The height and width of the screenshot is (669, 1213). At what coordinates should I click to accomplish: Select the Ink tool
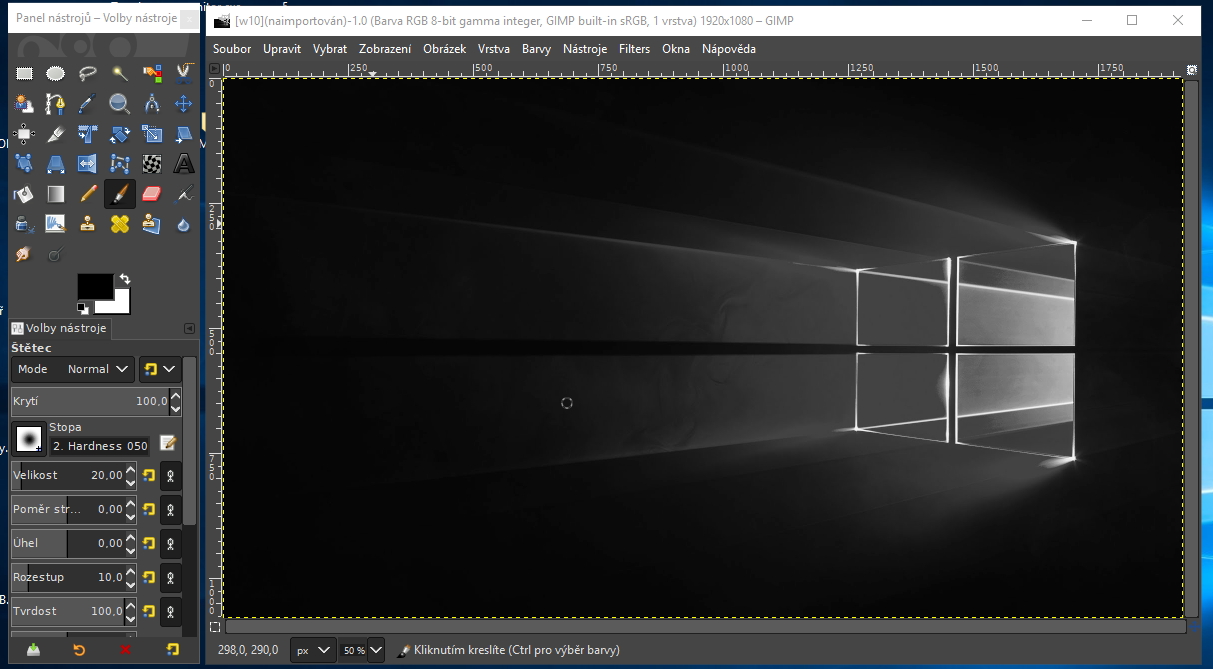[x=24, y=223]
